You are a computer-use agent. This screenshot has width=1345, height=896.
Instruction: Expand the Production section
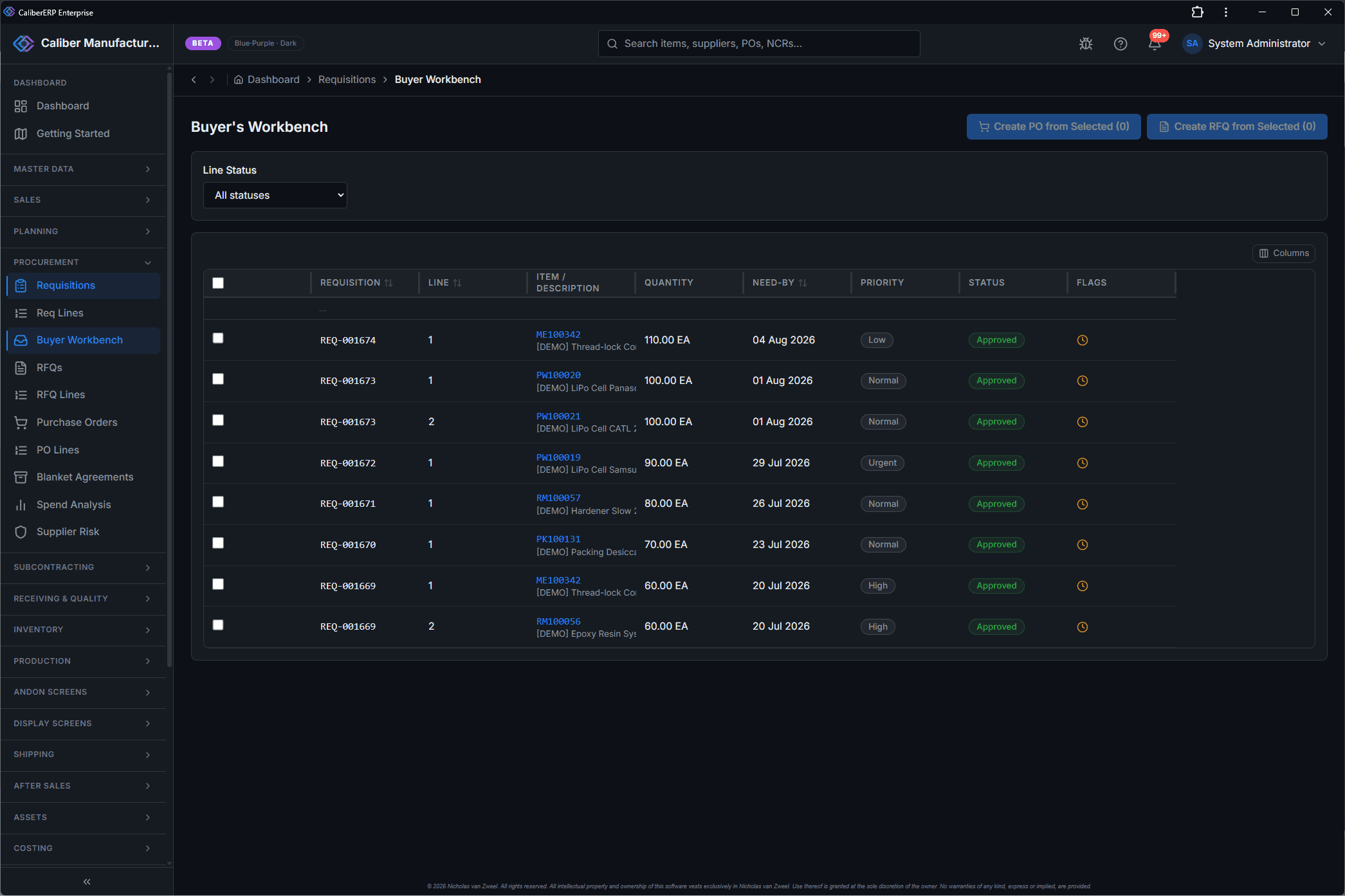click(x=84, y=661)
